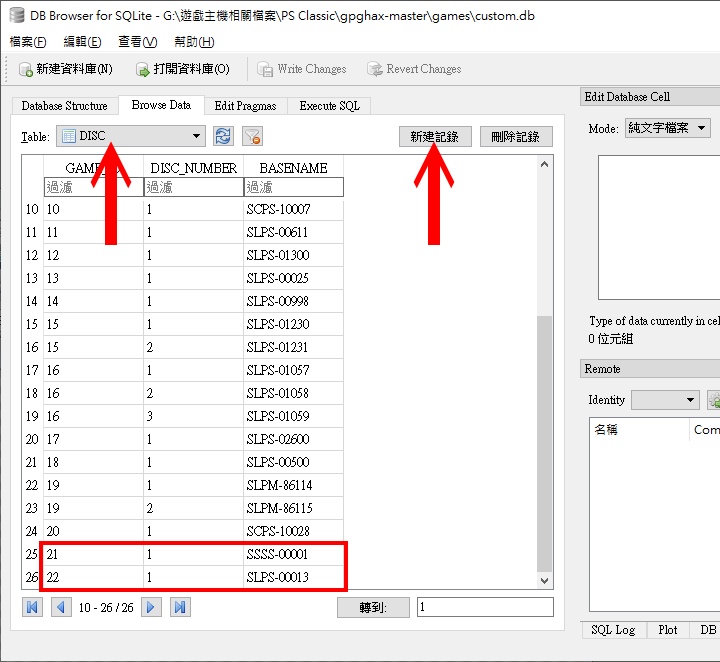Switch to Browse Data tab
Viewport: 720px width, 662px height.
(161, 105)
